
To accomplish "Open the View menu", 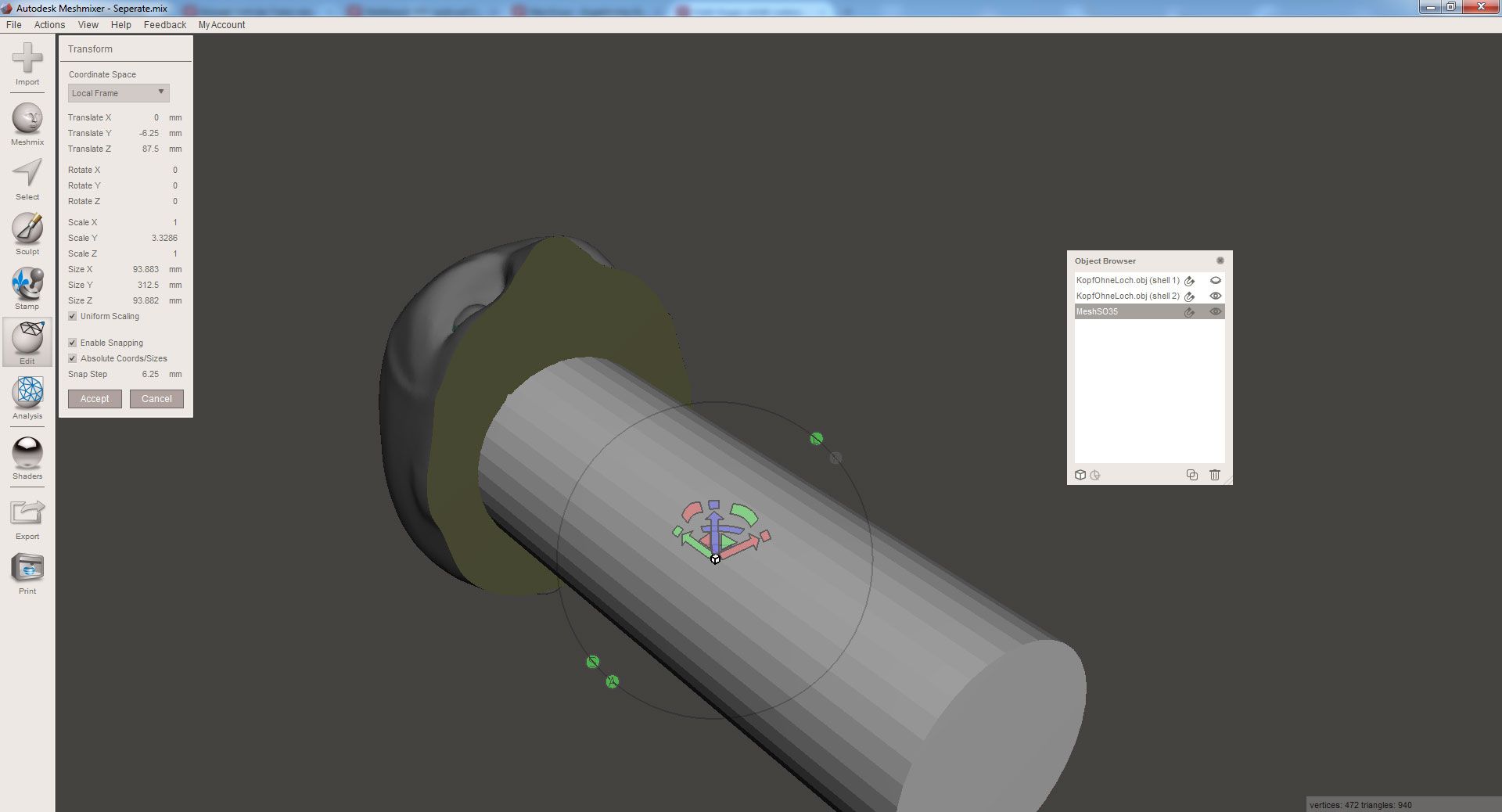I will pyautogui.click(x=88, y=25).
